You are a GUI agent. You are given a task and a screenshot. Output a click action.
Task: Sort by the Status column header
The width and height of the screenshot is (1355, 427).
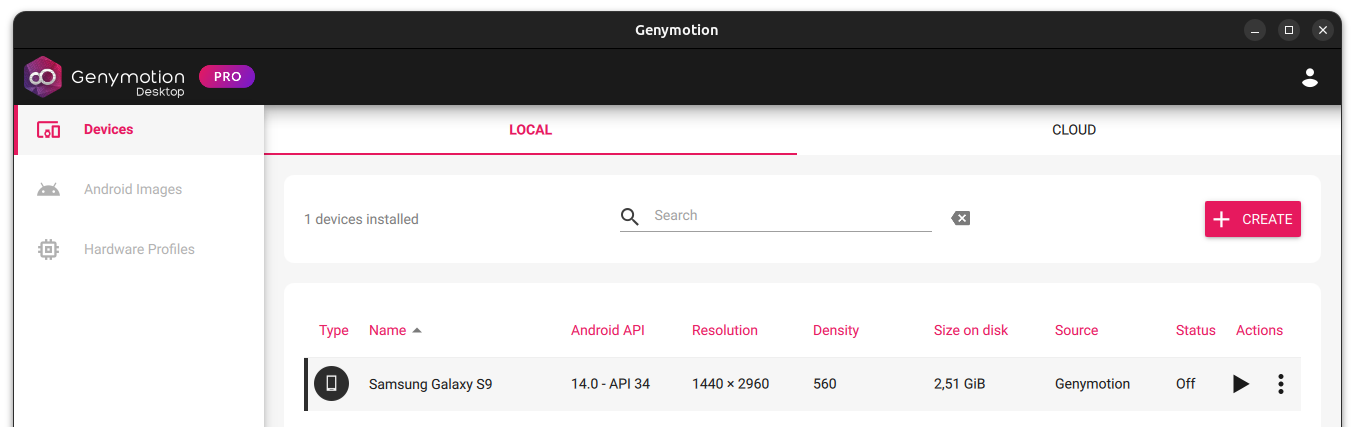[x=1195, y=330]
